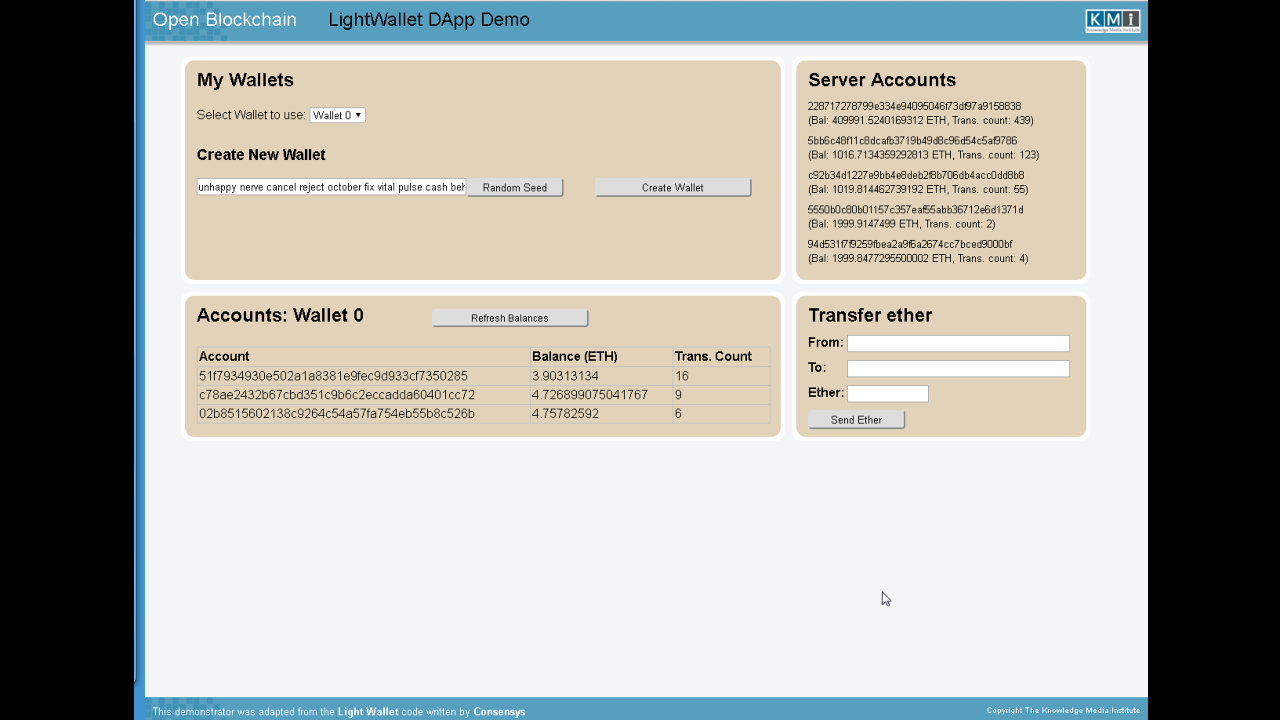1280x720 pixels.
Task: Click the KMi logo in the top right corner
Action: click(x=1113, y=19)
